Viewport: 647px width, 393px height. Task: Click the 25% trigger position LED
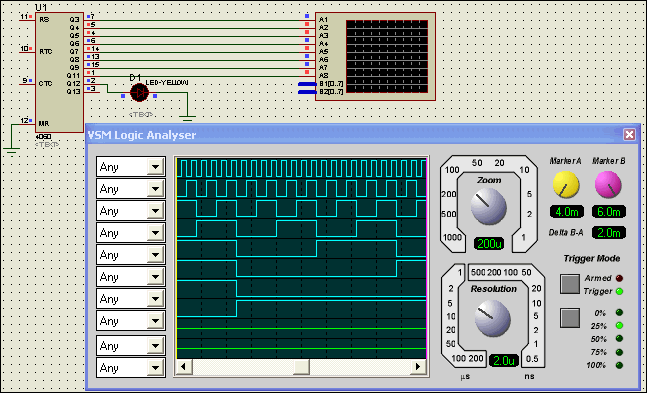[619, 326]
